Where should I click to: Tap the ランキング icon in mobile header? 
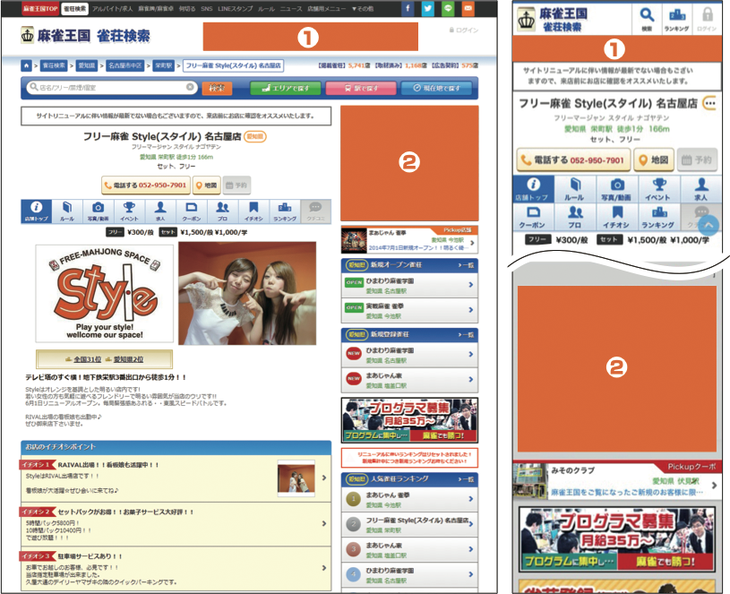(x=676, y=20)
